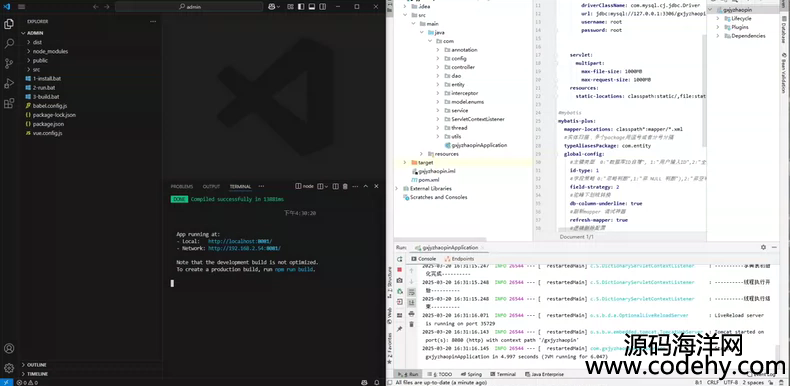Open the http://localhost:8081/ link

240,241
